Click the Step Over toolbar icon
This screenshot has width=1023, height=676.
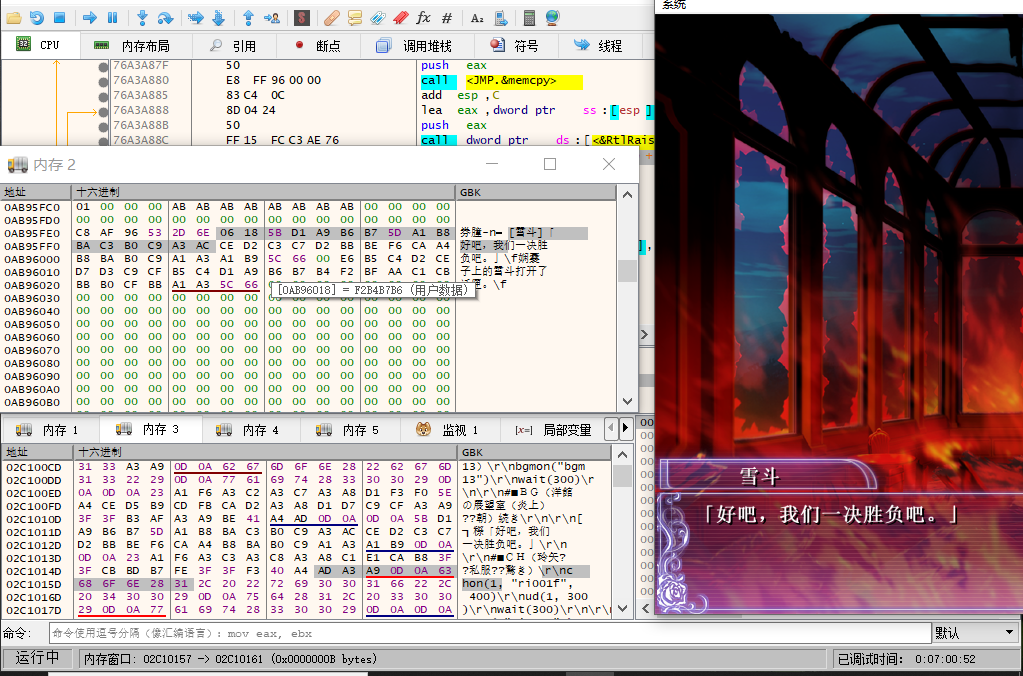pyautogui.click(x=165, y=17)
